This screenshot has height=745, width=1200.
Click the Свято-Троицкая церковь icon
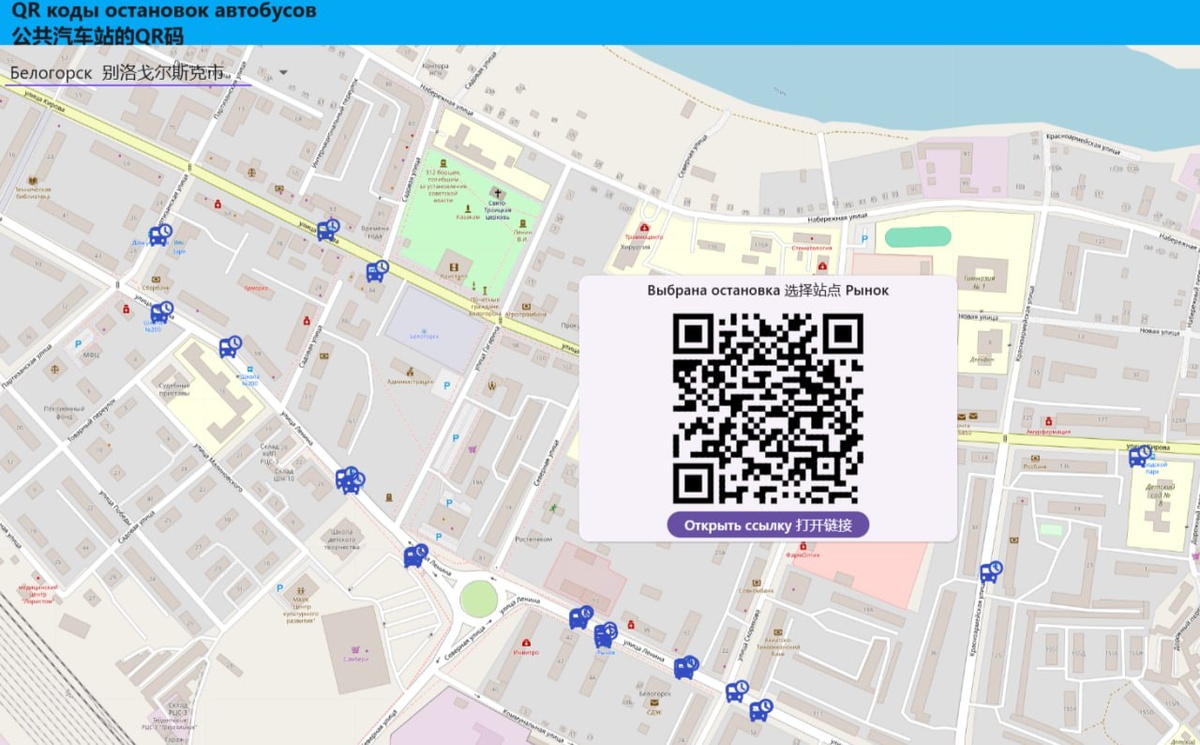click(498, 192)
